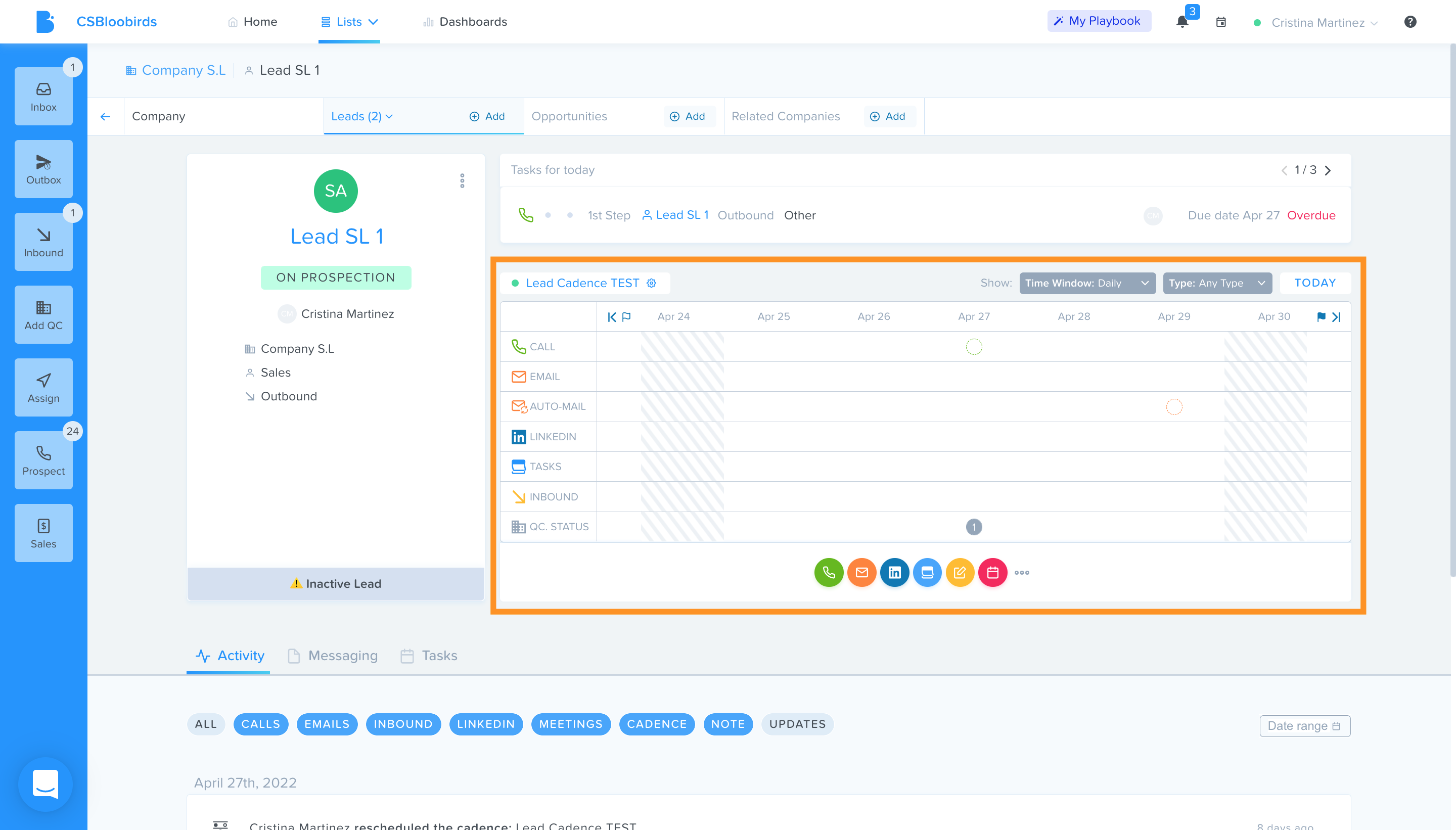Click the outlined flag icon in timeline header
The height and width of the screenshot is (830, 1456).
[626, 317]
